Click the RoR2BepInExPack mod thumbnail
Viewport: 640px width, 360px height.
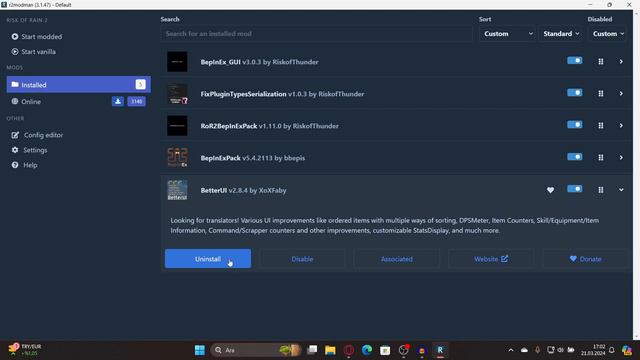177,126
